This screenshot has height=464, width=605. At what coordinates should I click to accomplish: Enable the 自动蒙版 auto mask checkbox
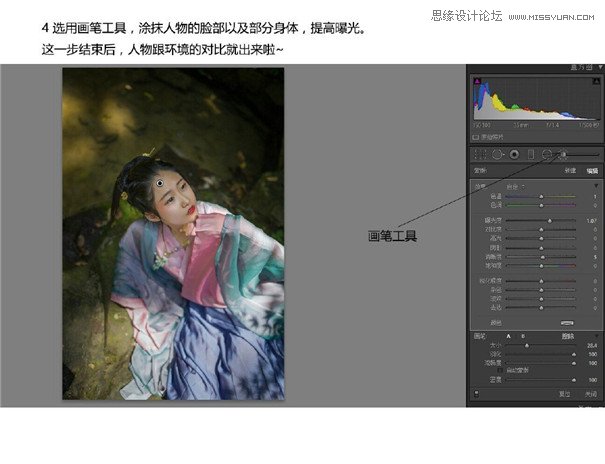point(500,370)
